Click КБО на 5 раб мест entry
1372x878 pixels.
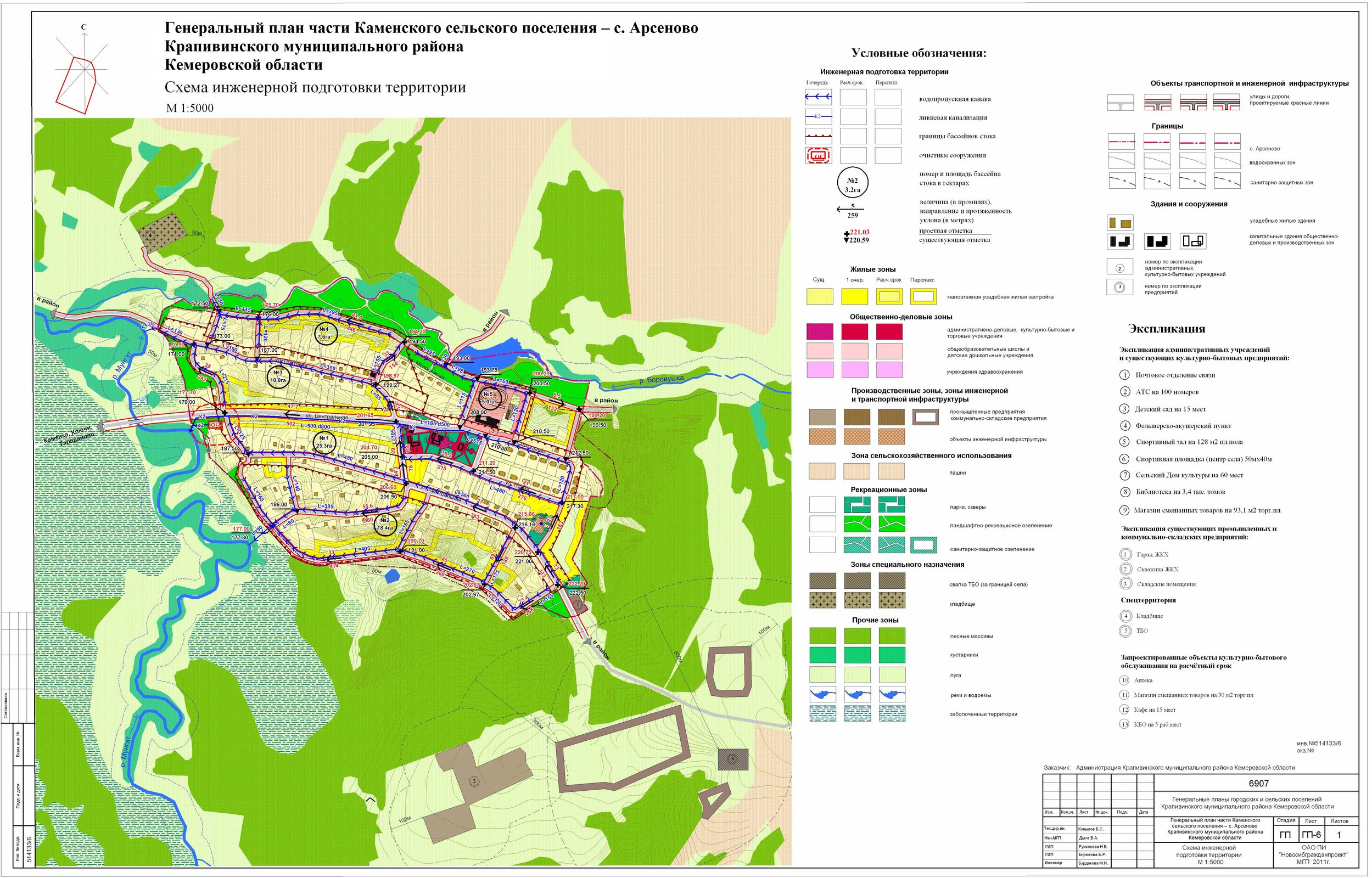(x=1151, y=725)
